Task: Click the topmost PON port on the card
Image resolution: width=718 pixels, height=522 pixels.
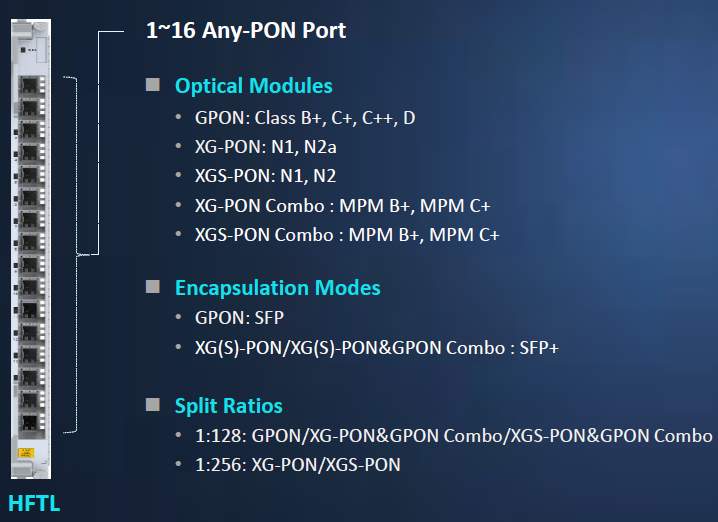Action: (31, 85)
